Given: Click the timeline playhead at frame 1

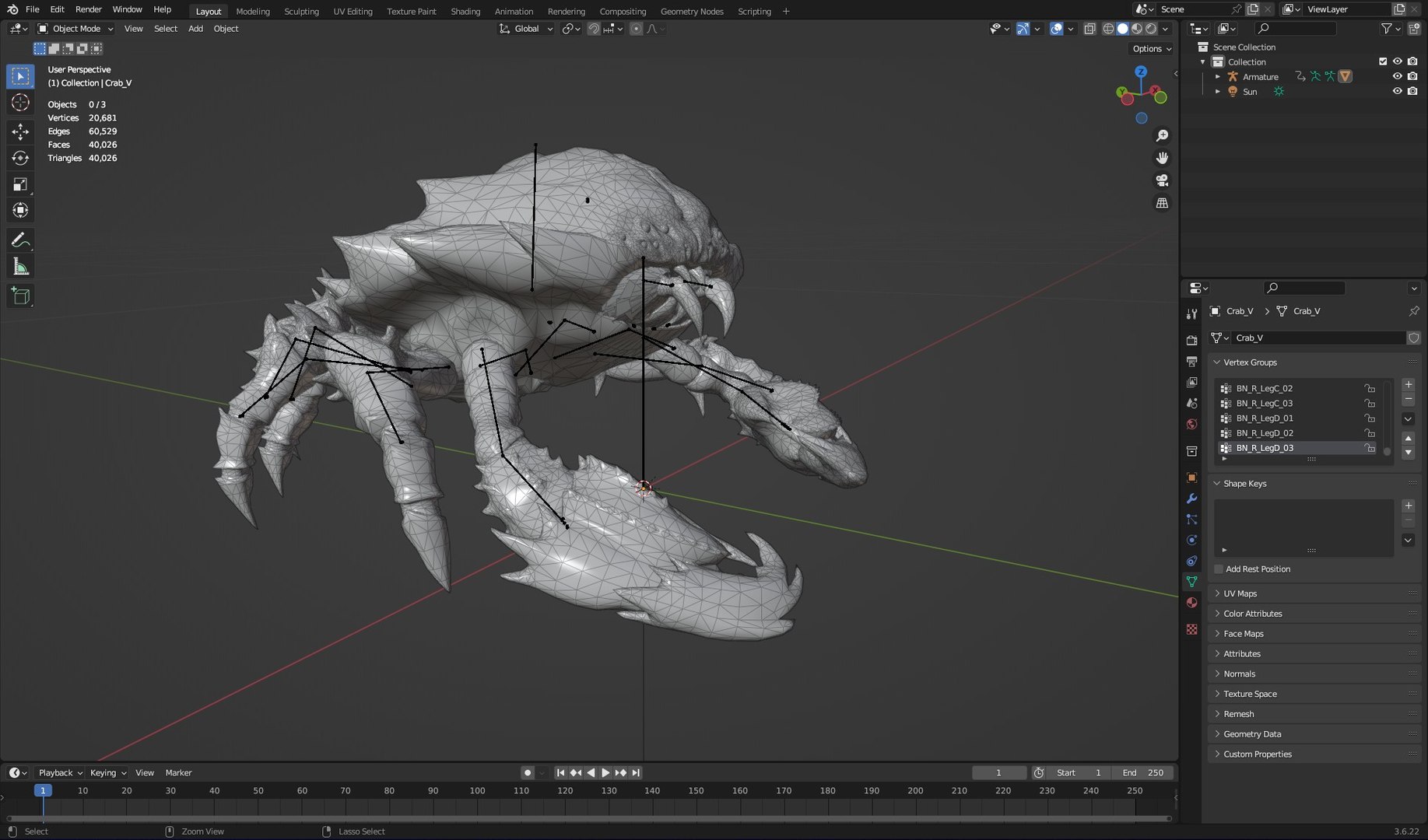Looking at the screenshot, I should 43,790.
